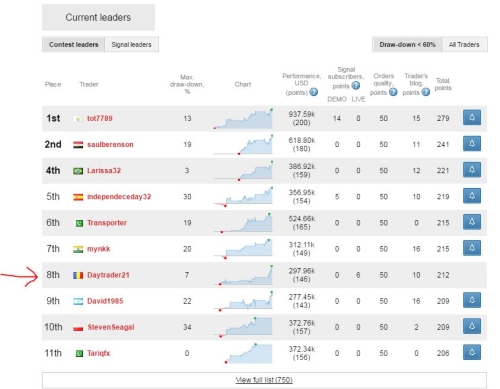Open the mynkk performance chart thumbnail

(x=243, y=248)
